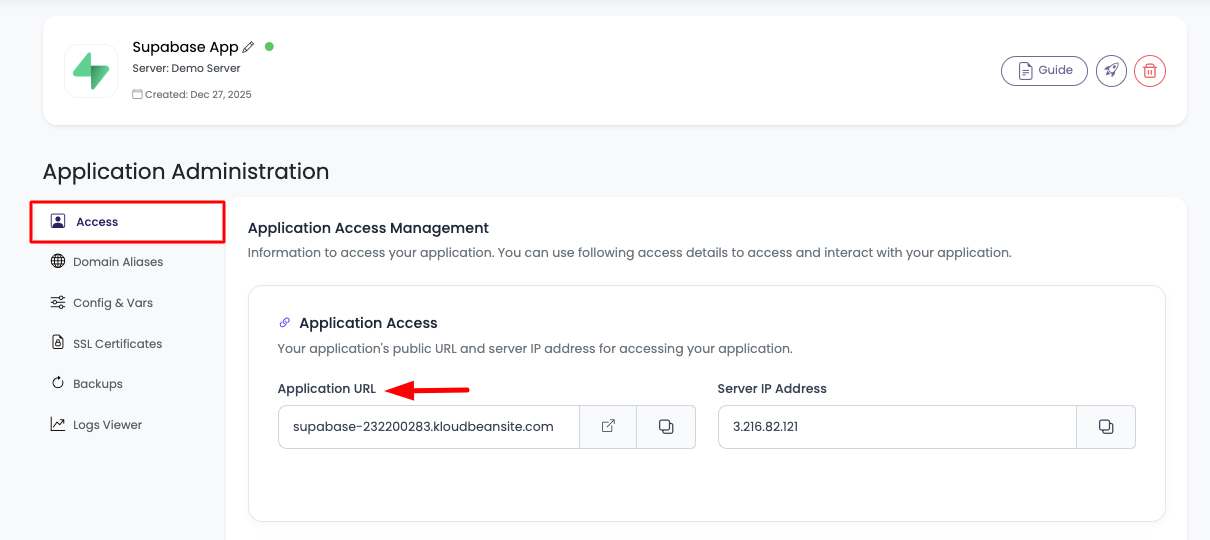The width and height of the screenshot is (1210, 540).
Task: Copy the Server IP Address
Action: pos(1106,427)
